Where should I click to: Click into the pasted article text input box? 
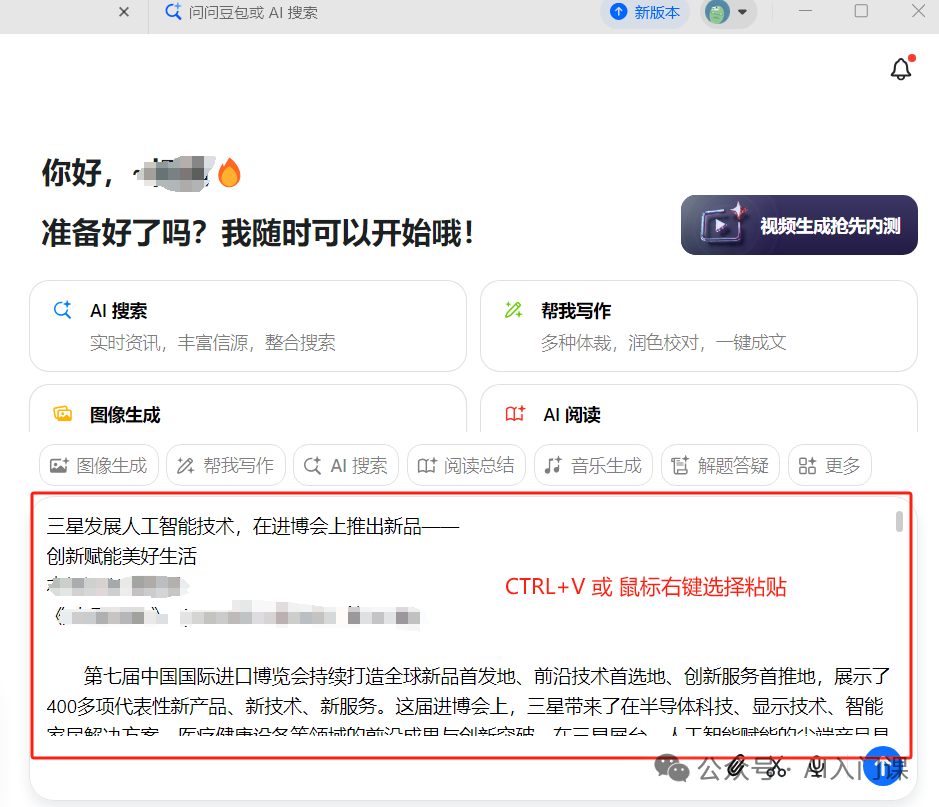tap(471, 625)
